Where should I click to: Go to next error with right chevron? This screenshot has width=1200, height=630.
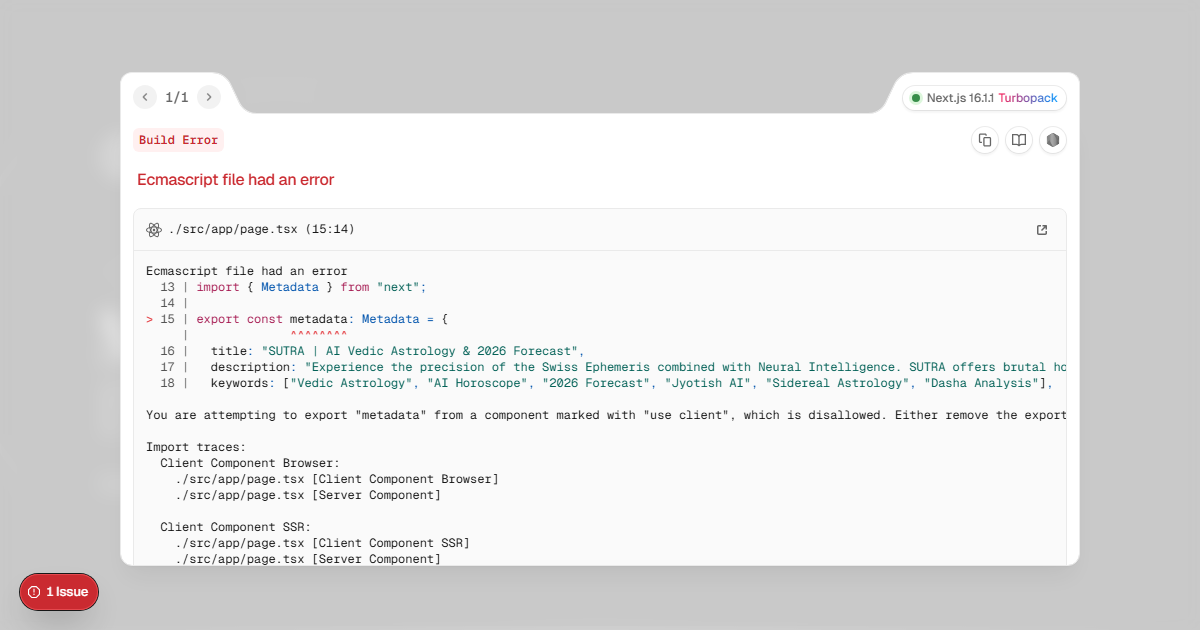[209, 97]
